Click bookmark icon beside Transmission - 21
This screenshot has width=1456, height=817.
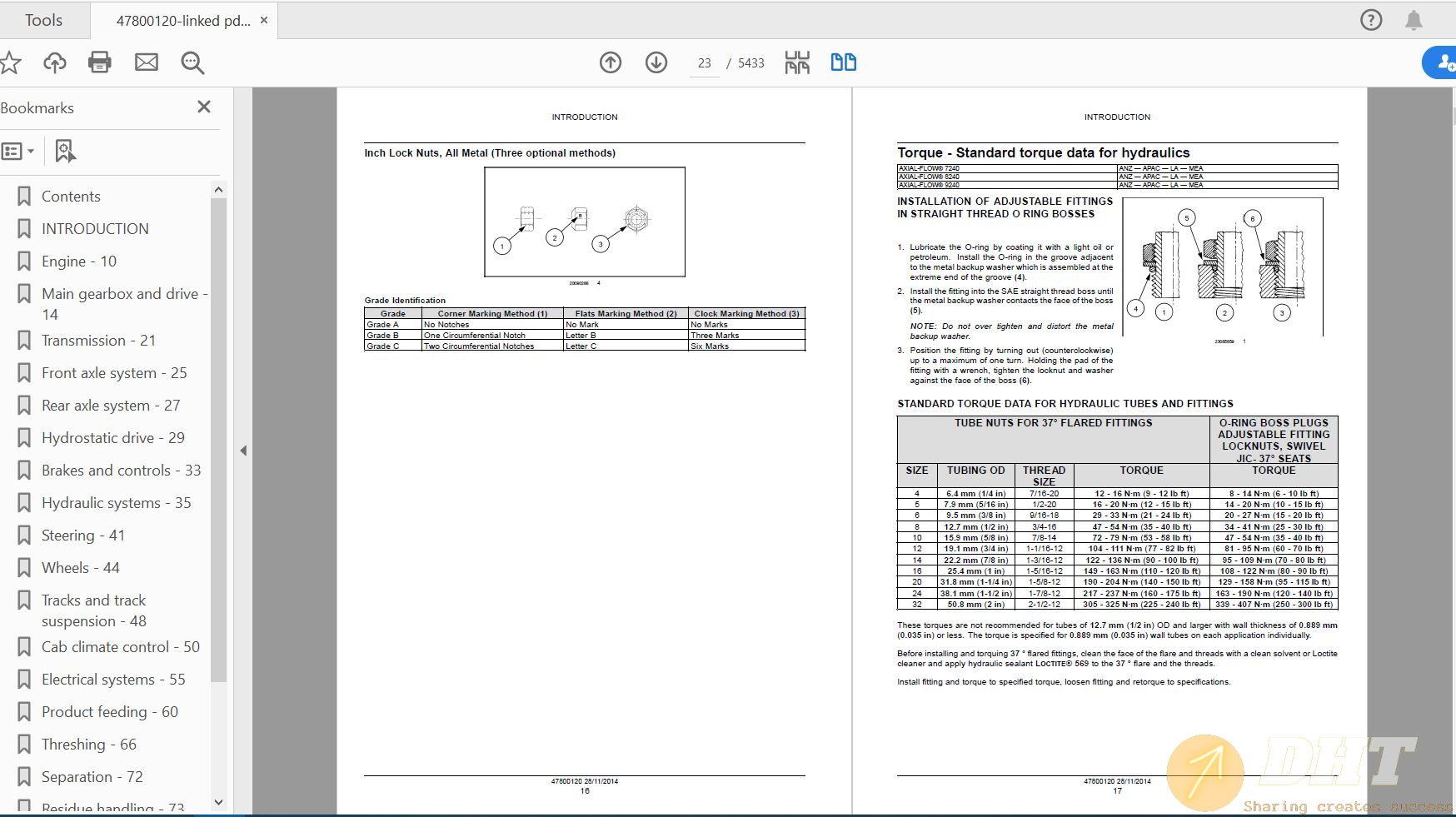click(x=24, y=341)
